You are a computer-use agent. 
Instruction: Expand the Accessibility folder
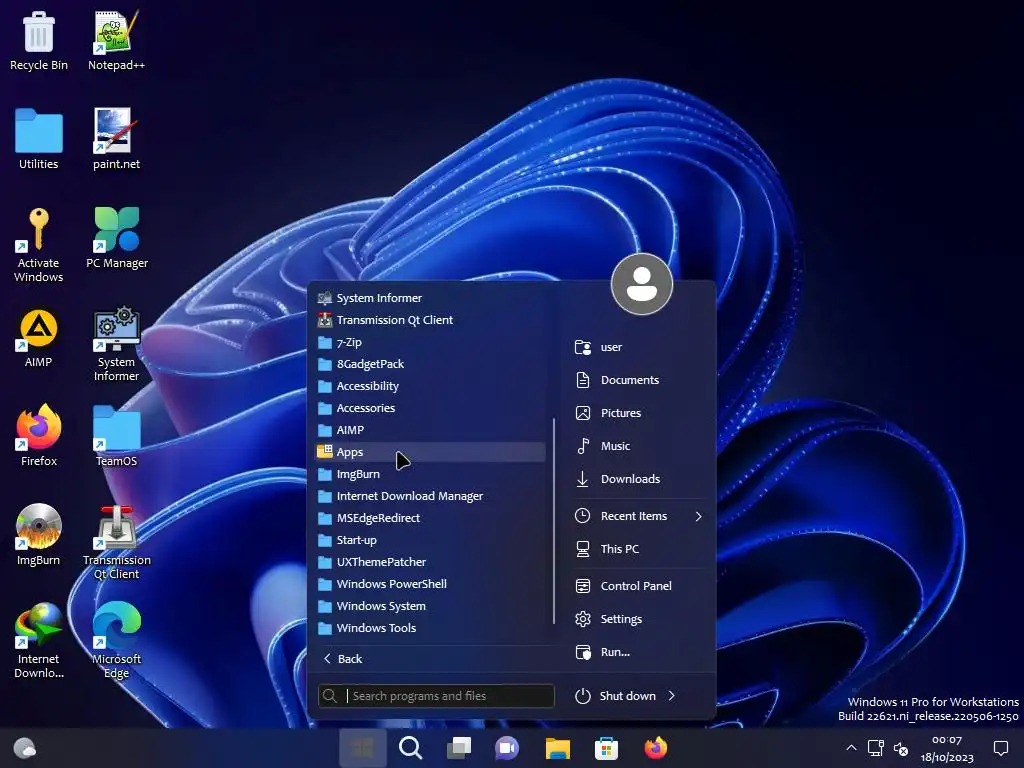430,387
